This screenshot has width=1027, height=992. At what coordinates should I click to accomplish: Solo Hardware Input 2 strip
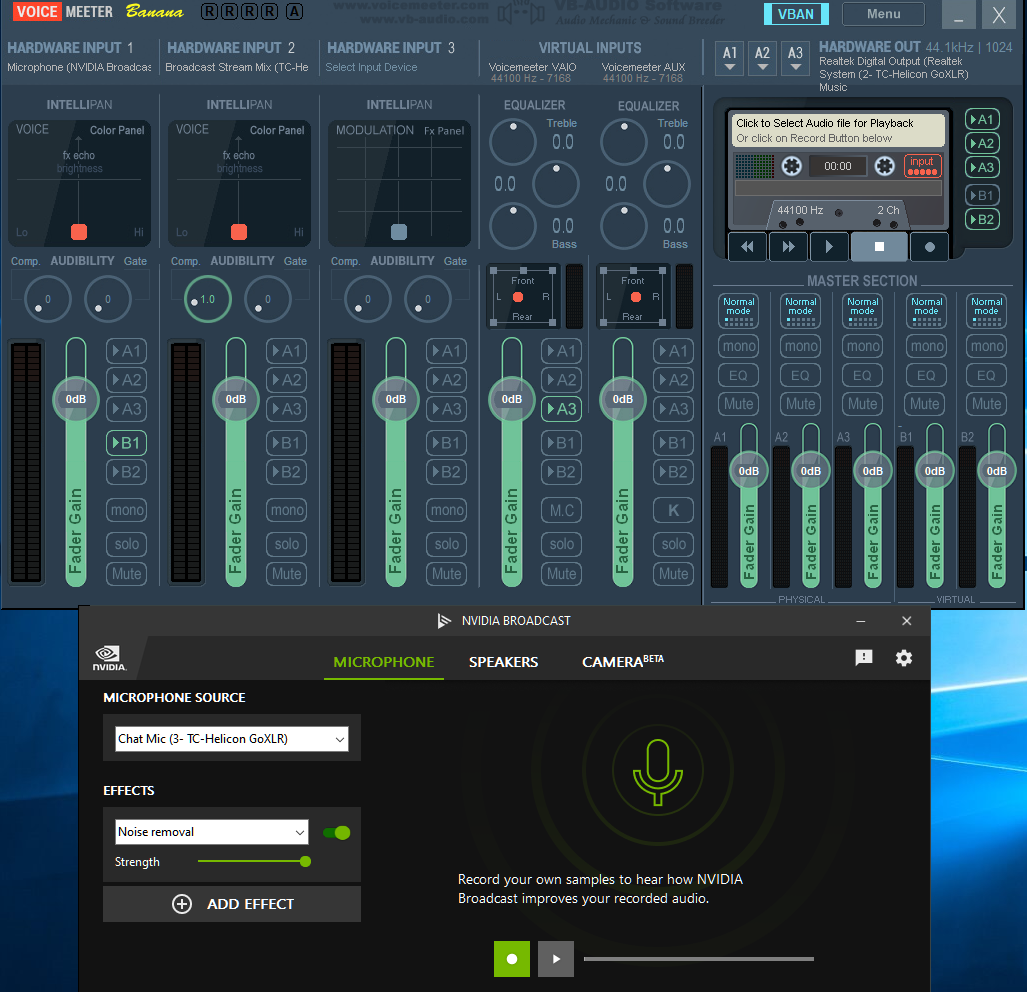[x=286, y=543]
